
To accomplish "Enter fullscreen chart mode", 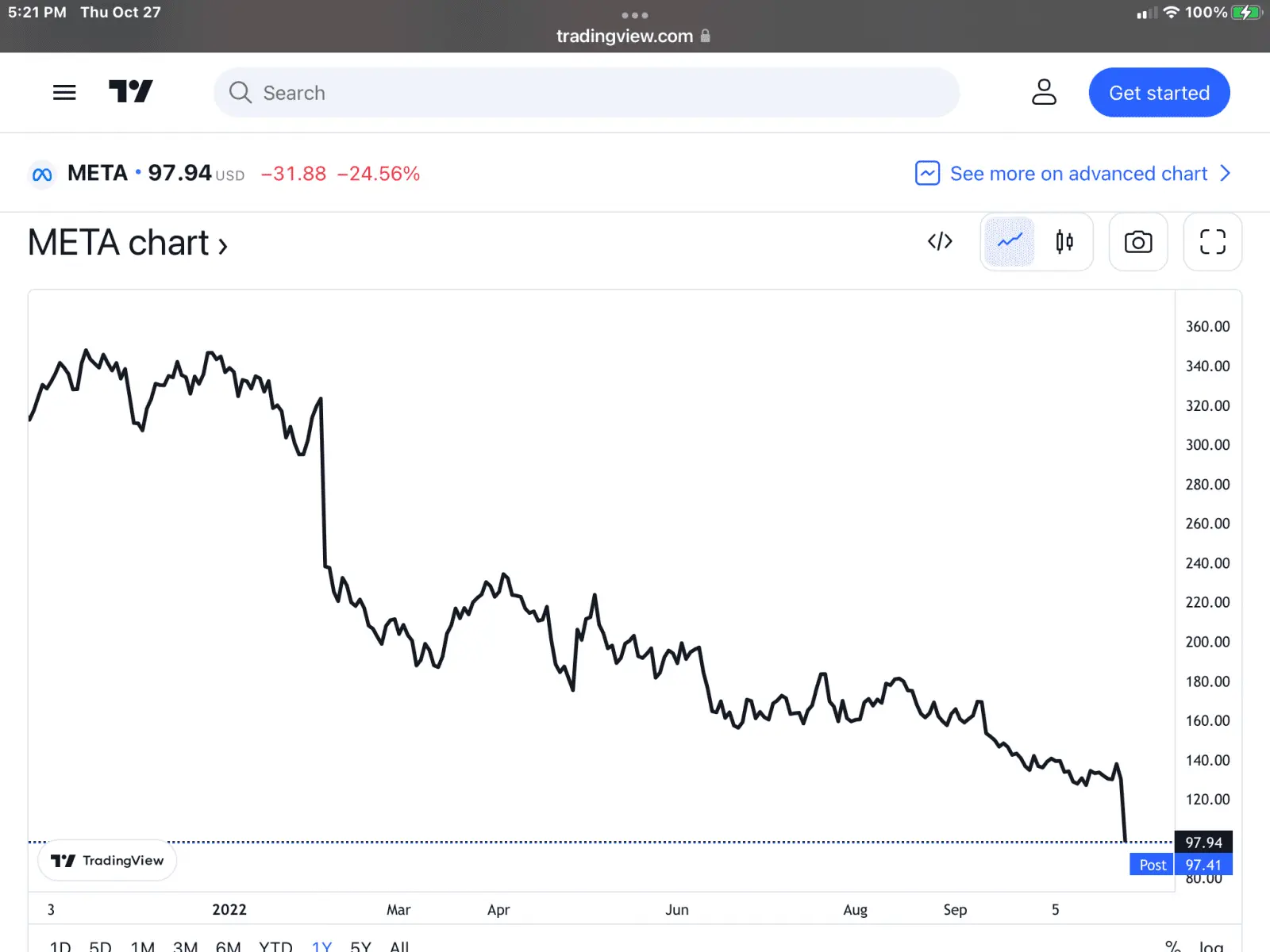I will coord(1212,242).
